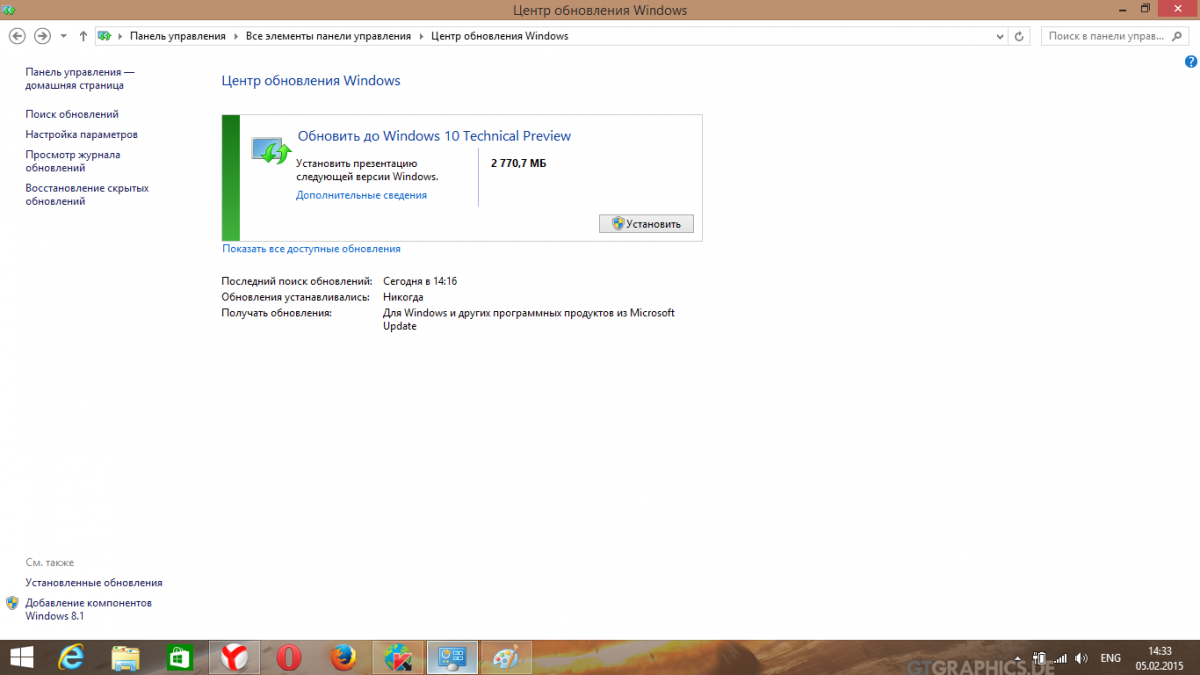Open the Windows Start button
Viewport: 1200px width, 675px height.
pos(20,657)
